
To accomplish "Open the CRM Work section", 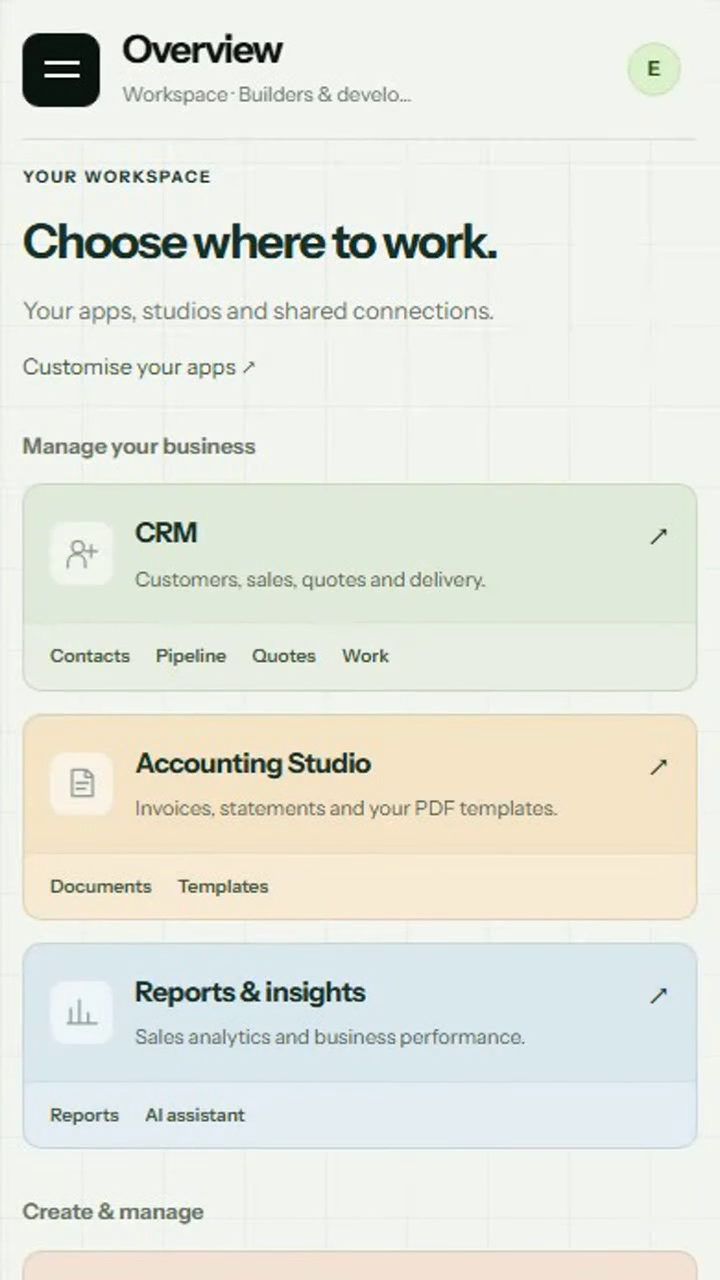I will click(x=365, y=656).
